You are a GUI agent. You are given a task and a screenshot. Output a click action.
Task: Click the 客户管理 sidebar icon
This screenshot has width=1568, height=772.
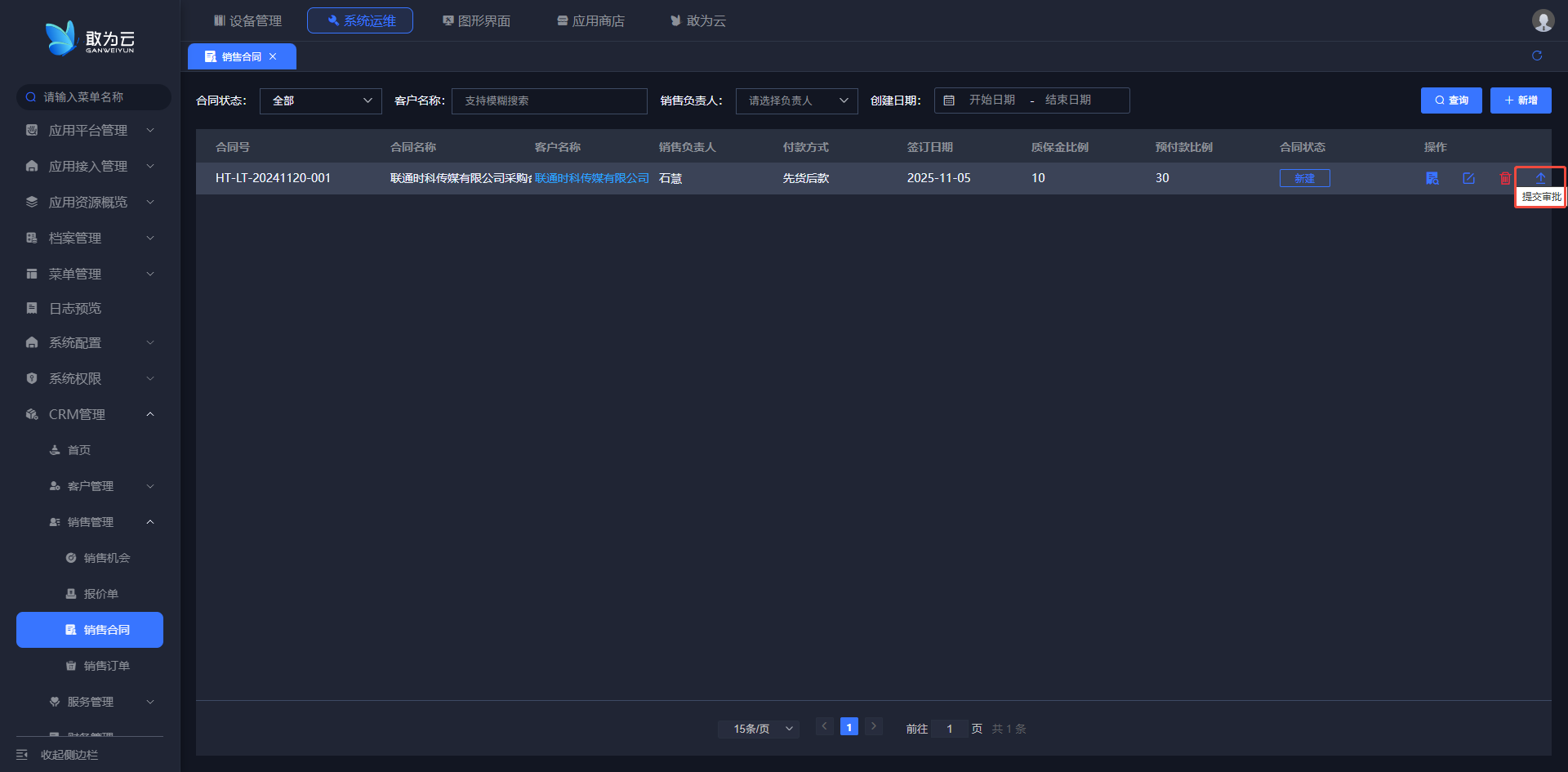(55, 486)
